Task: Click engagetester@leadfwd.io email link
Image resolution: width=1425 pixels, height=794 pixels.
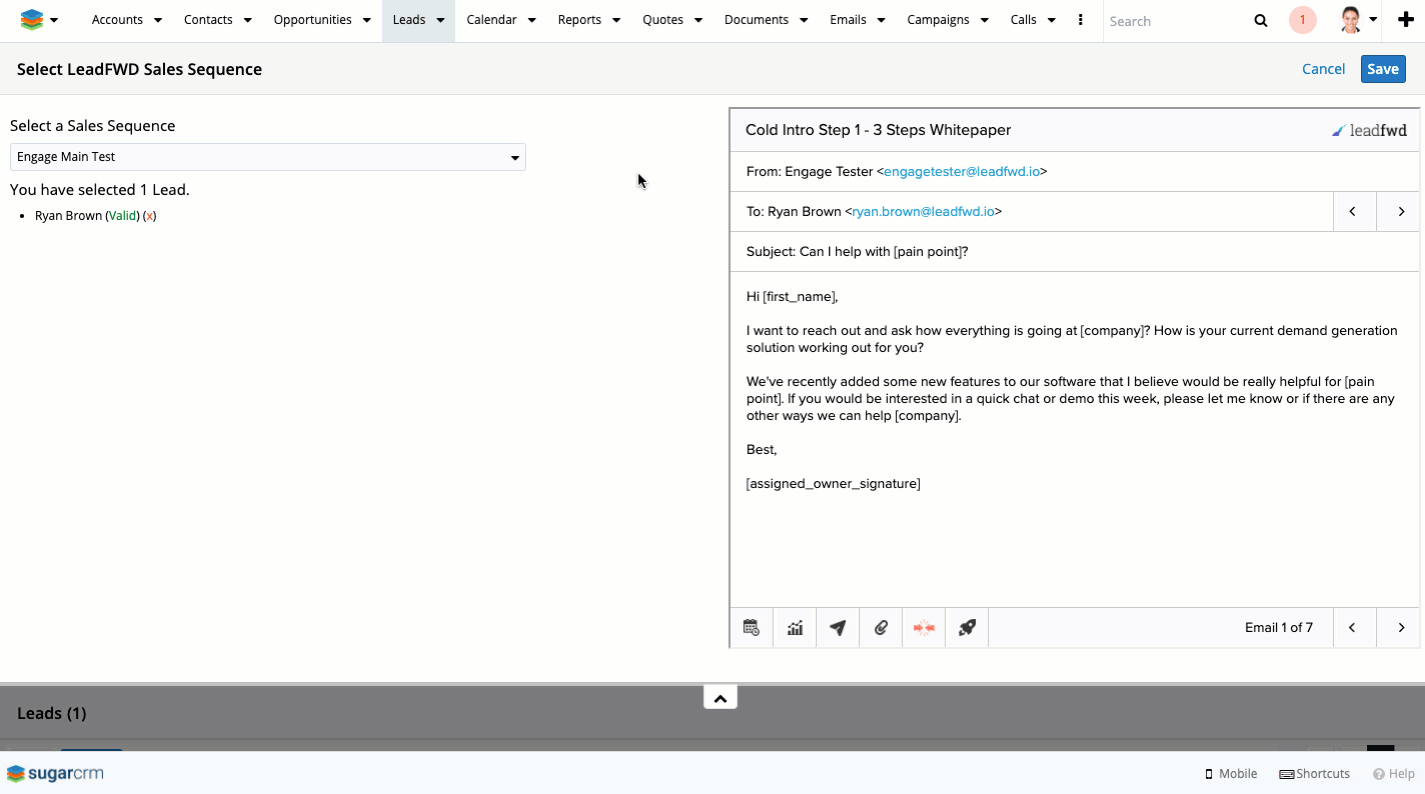Action: 962,172
